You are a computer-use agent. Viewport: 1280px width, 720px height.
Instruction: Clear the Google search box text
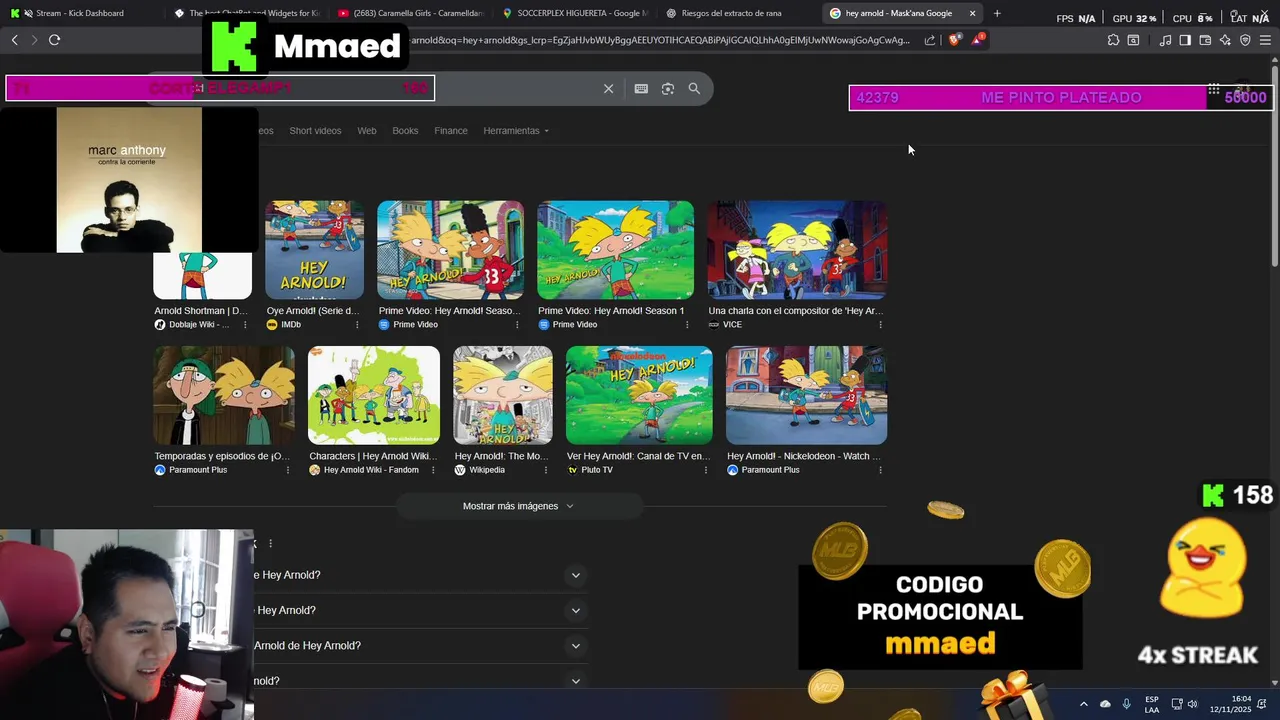tap(608, 89)
